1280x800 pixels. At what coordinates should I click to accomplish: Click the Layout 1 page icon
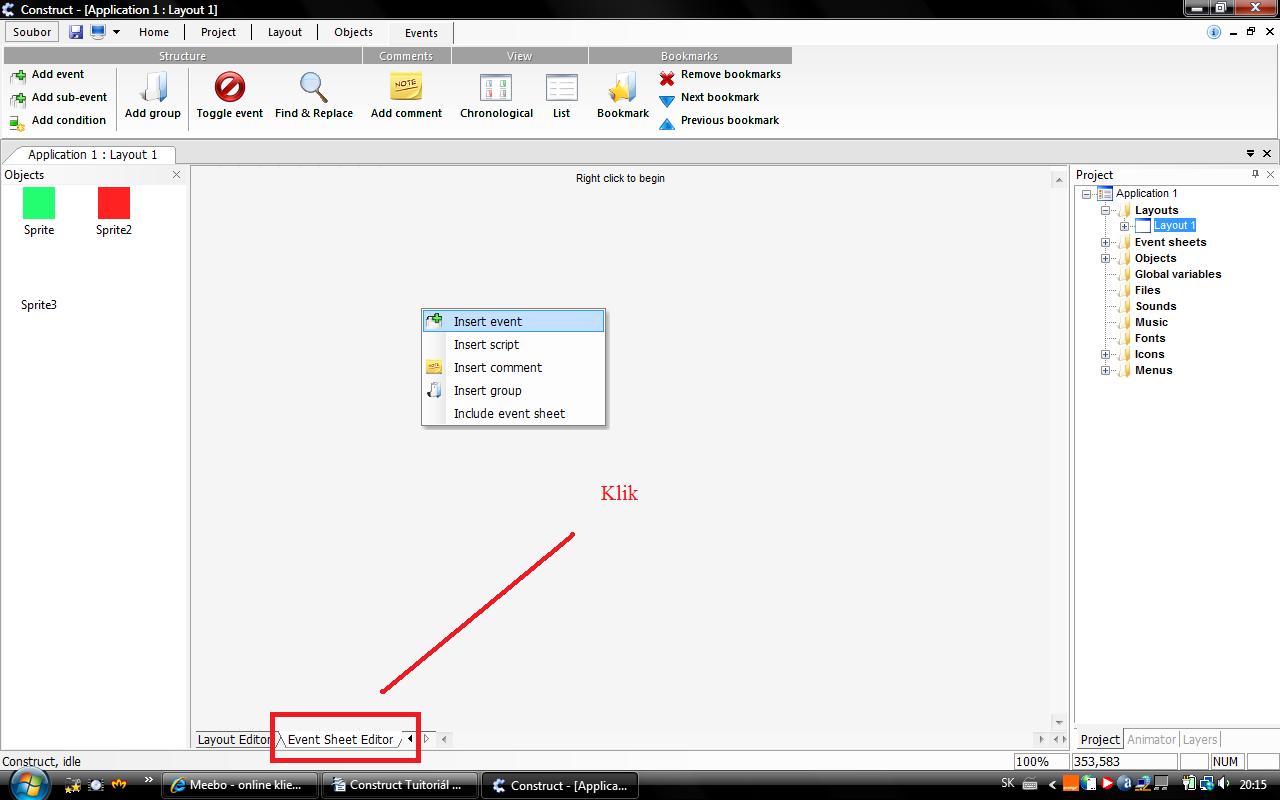tap(1143, 226)
